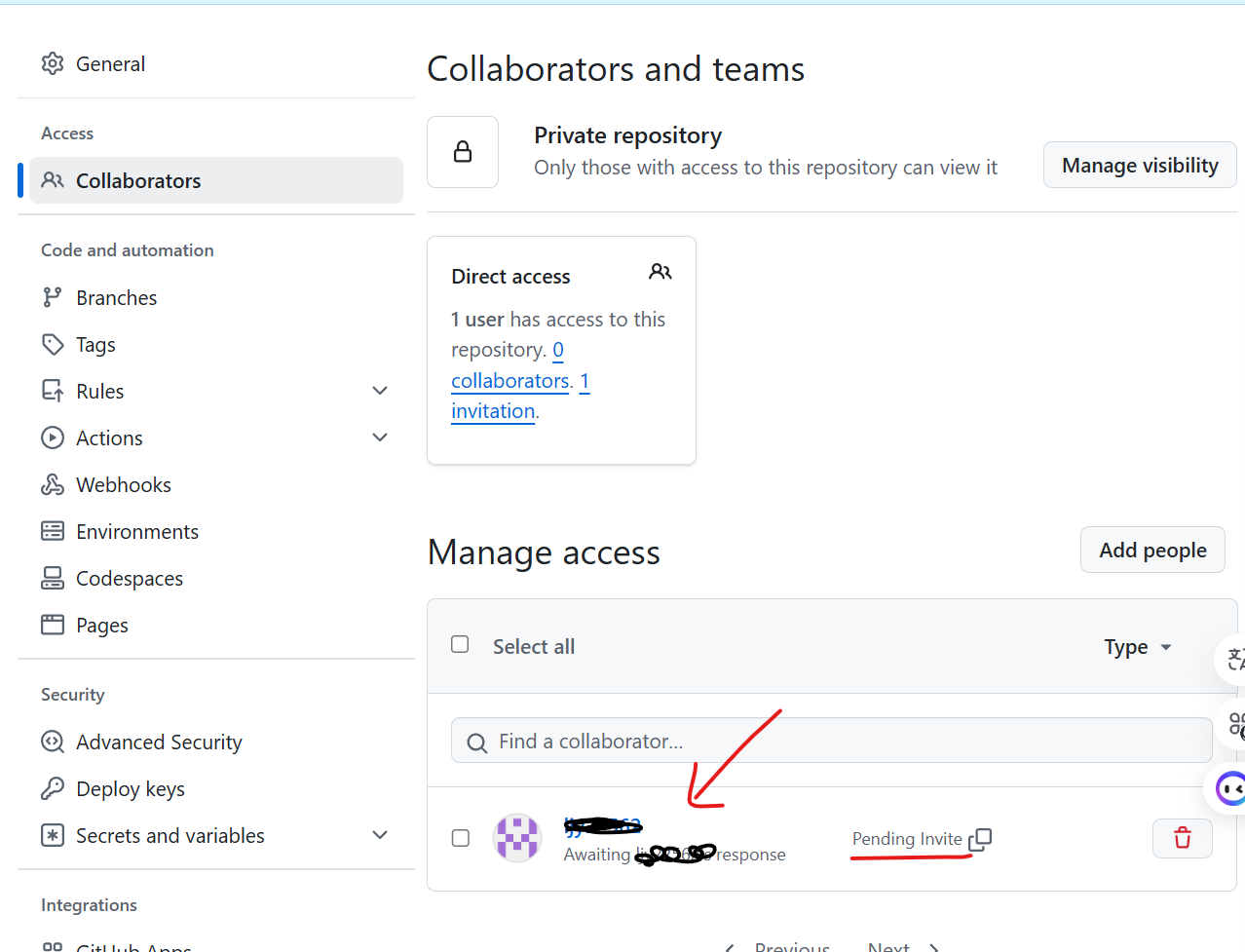Click the Advanced Security shield-search icon
1245x952 pixels.
click(53, 742)
